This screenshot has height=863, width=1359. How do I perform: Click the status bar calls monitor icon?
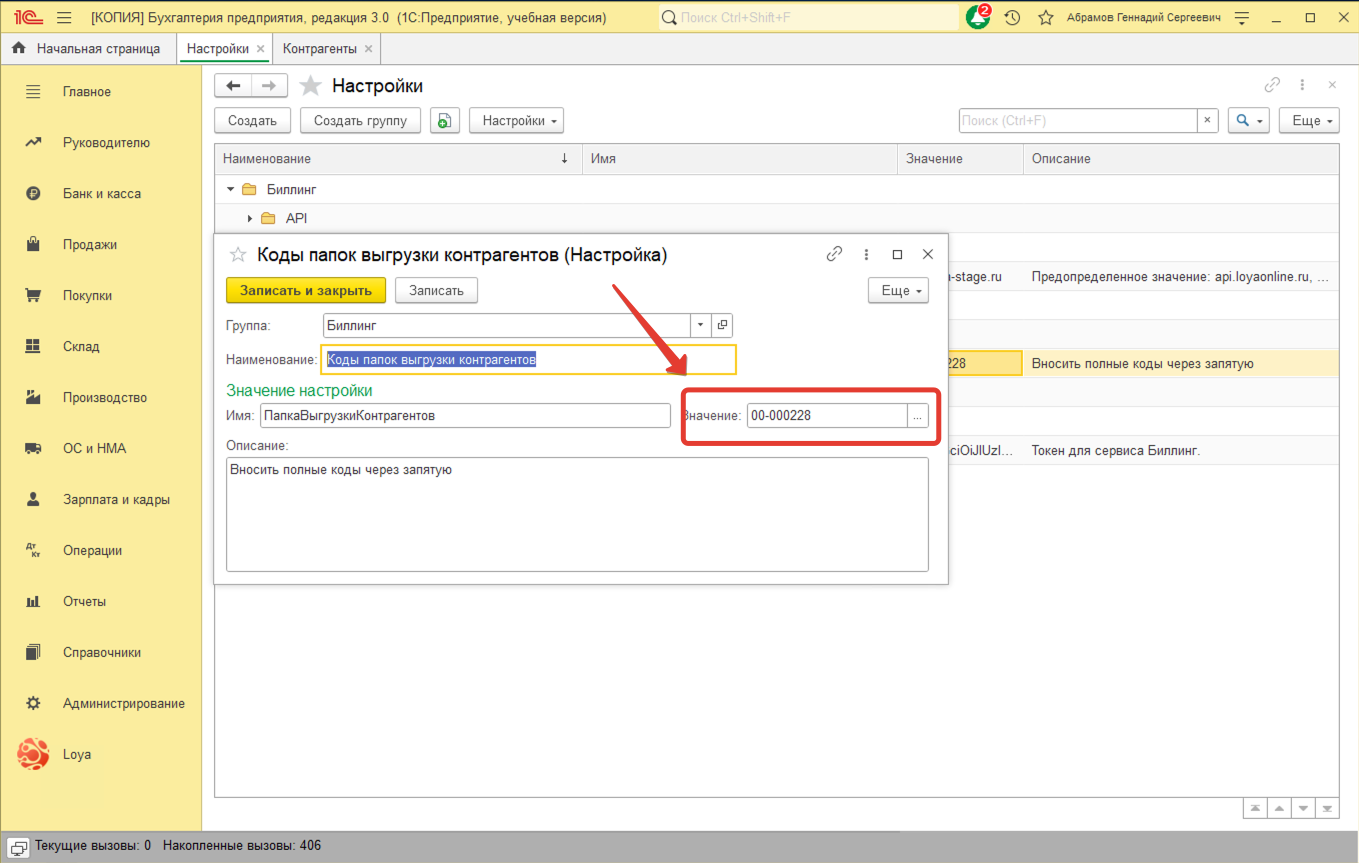click(18, 846)
